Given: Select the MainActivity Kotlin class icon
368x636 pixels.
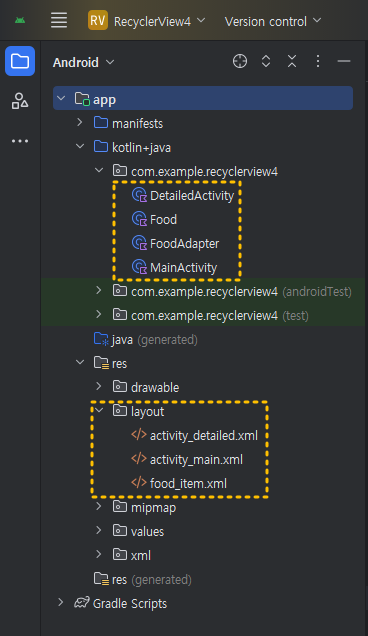Looking at the screenshot, I should [x=139, y=267].
